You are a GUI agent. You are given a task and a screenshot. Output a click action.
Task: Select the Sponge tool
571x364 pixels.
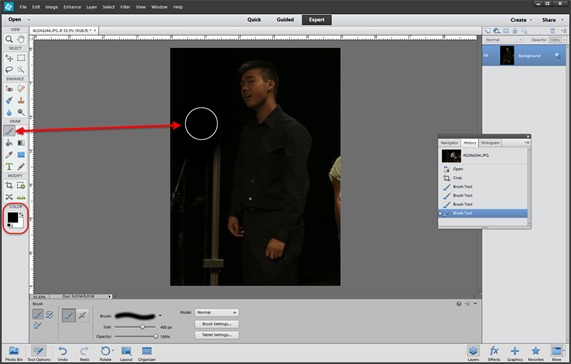tap(21, 112)
